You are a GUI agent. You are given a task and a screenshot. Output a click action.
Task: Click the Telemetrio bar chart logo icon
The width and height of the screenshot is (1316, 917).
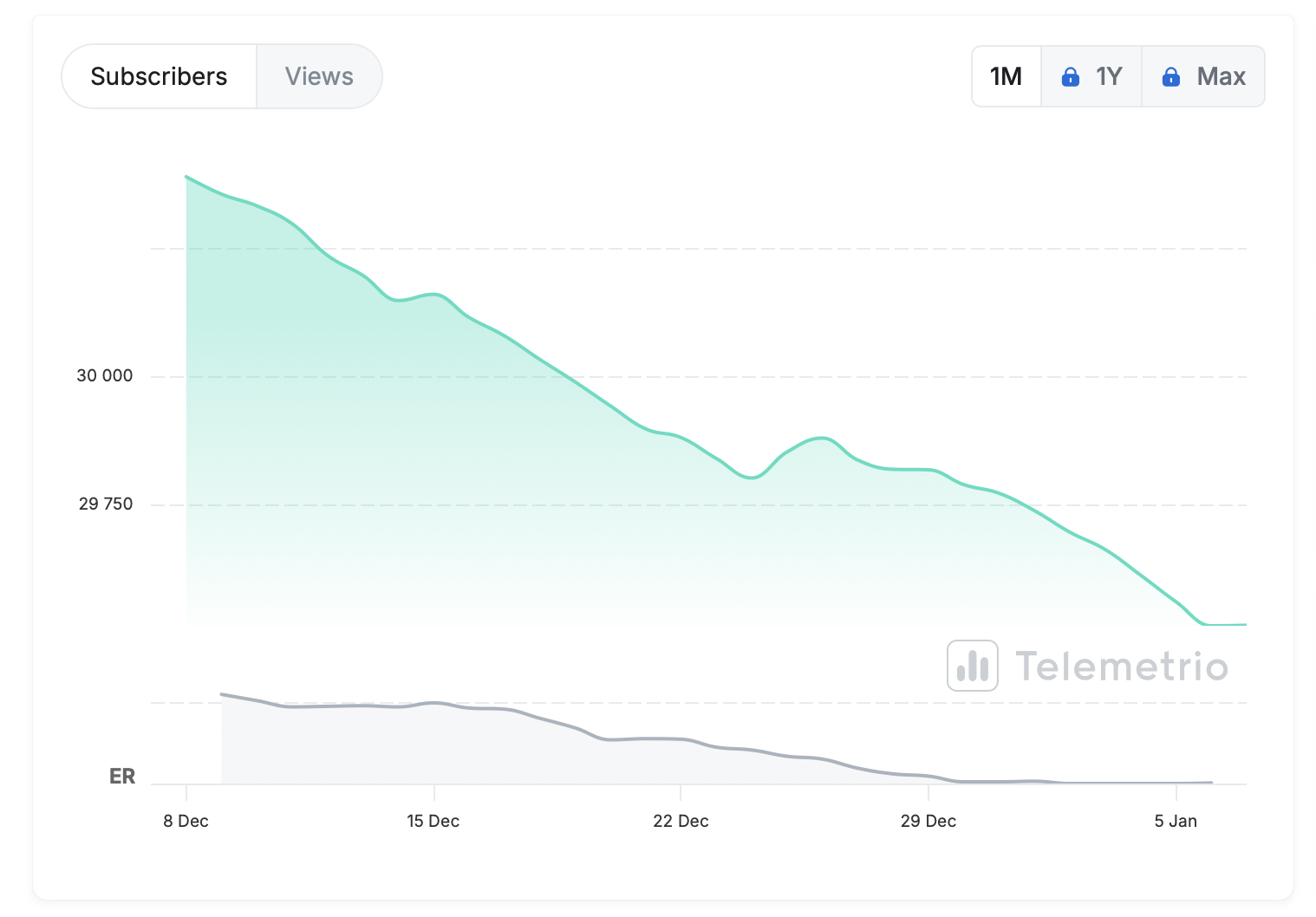(973, 666)
